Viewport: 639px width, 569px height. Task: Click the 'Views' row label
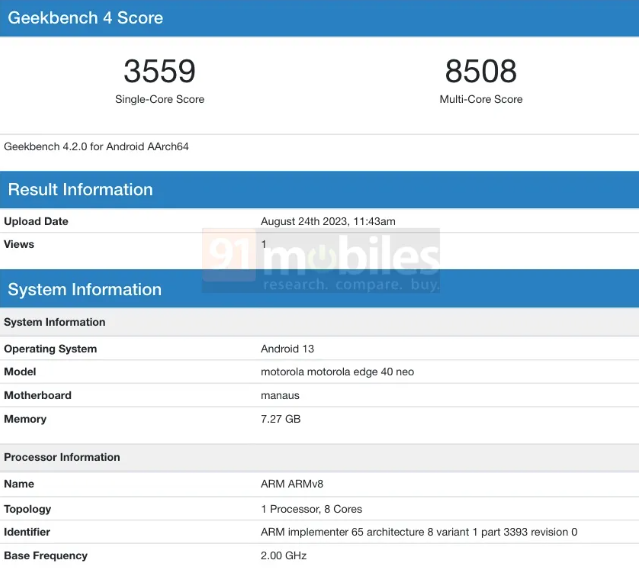pyautogui.click(x=19, y=244)
